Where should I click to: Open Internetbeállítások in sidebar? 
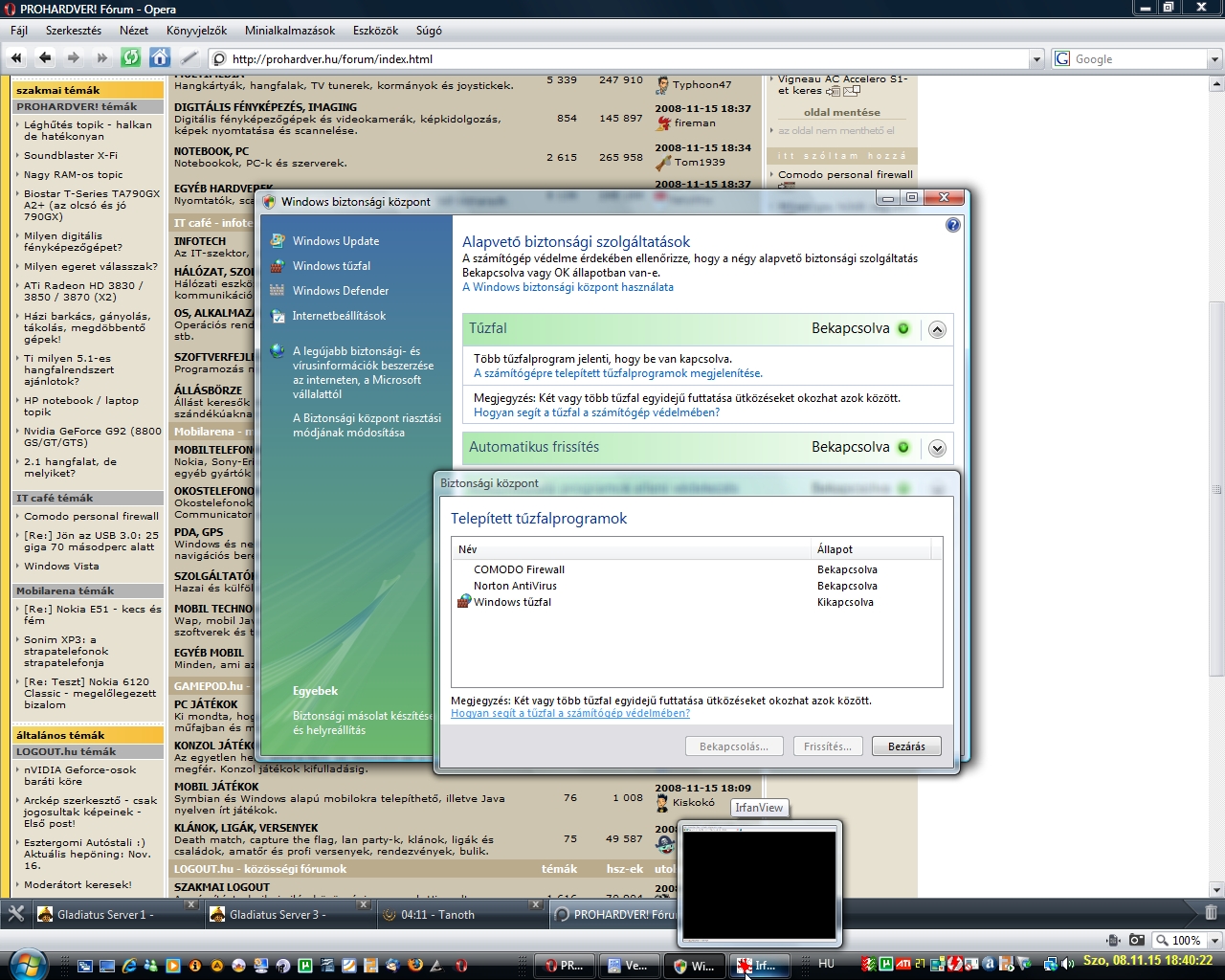(340, 316)
